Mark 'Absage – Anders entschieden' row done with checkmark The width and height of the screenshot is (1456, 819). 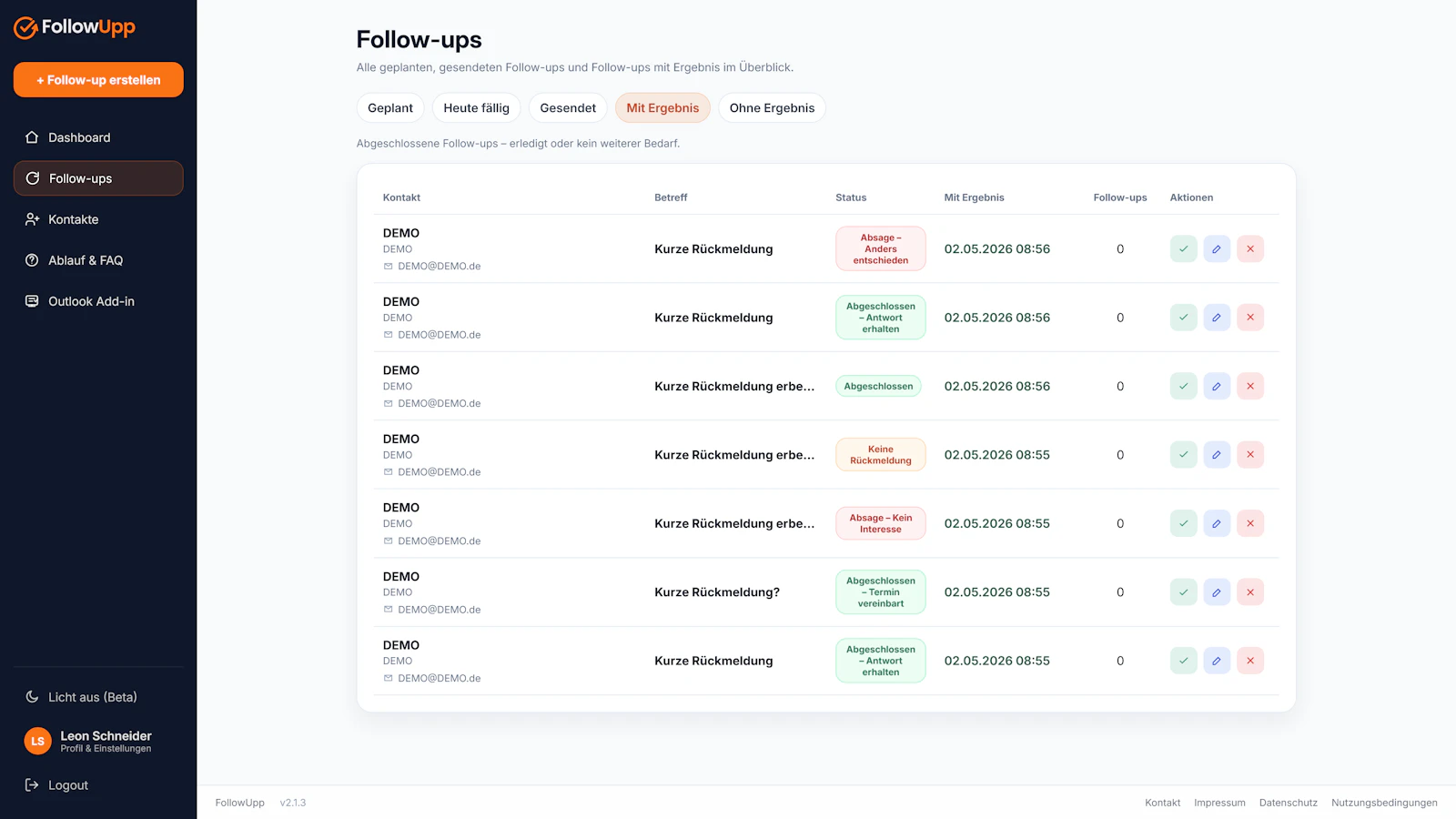1183,248
